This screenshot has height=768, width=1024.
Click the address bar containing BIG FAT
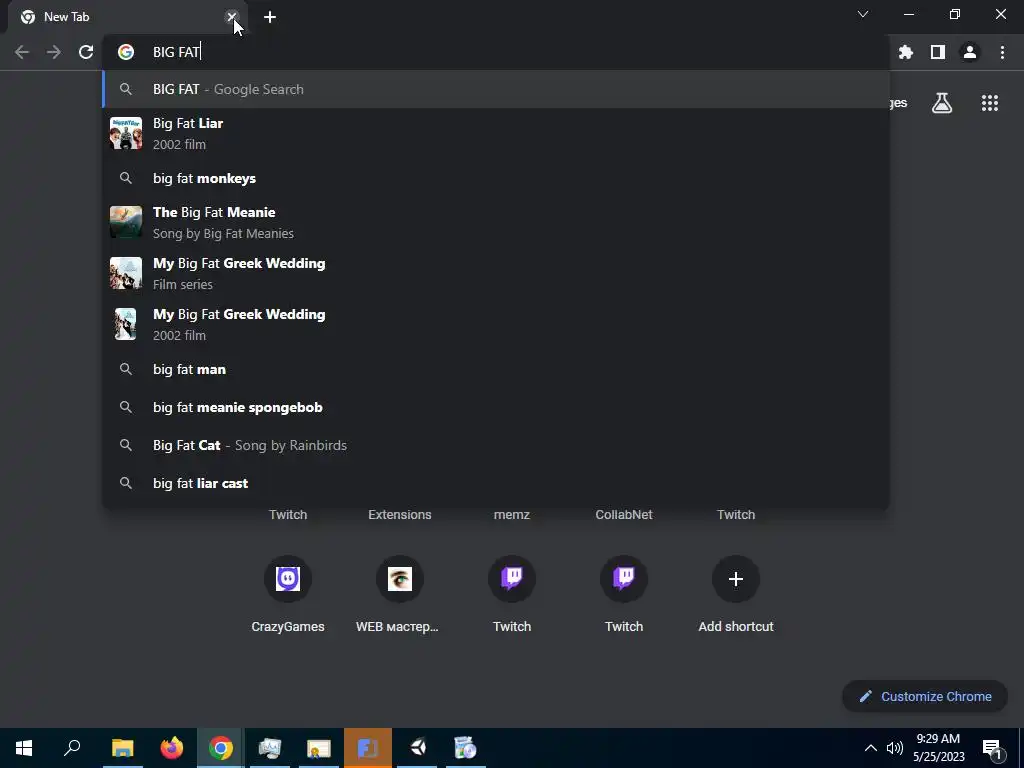496,52
